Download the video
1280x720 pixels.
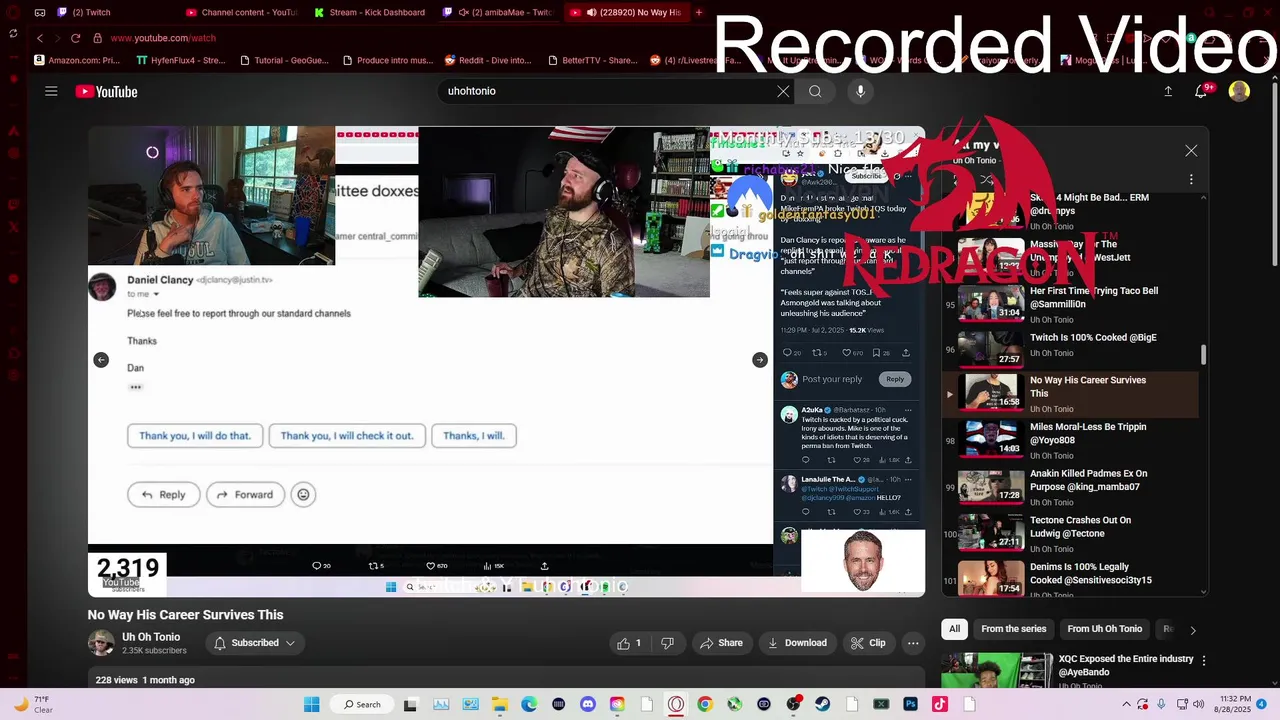point(797,643)
